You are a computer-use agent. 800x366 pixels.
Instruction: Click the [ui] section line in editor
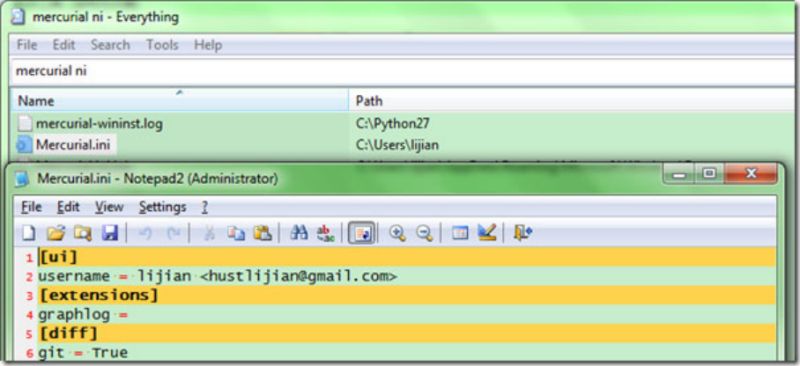pos(407,257)
